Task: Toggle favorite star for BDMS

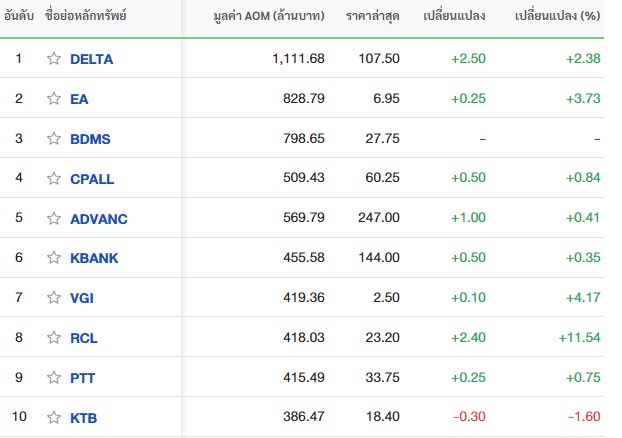Action: coord(54,138)
